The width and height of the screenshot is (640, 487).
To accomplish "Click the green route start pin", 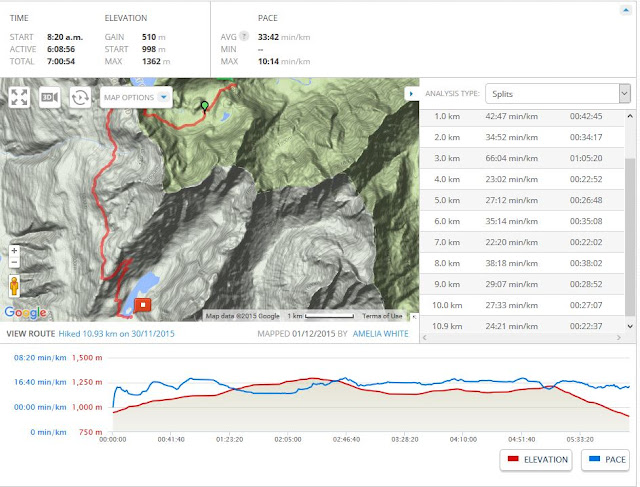I will (205, 107).
